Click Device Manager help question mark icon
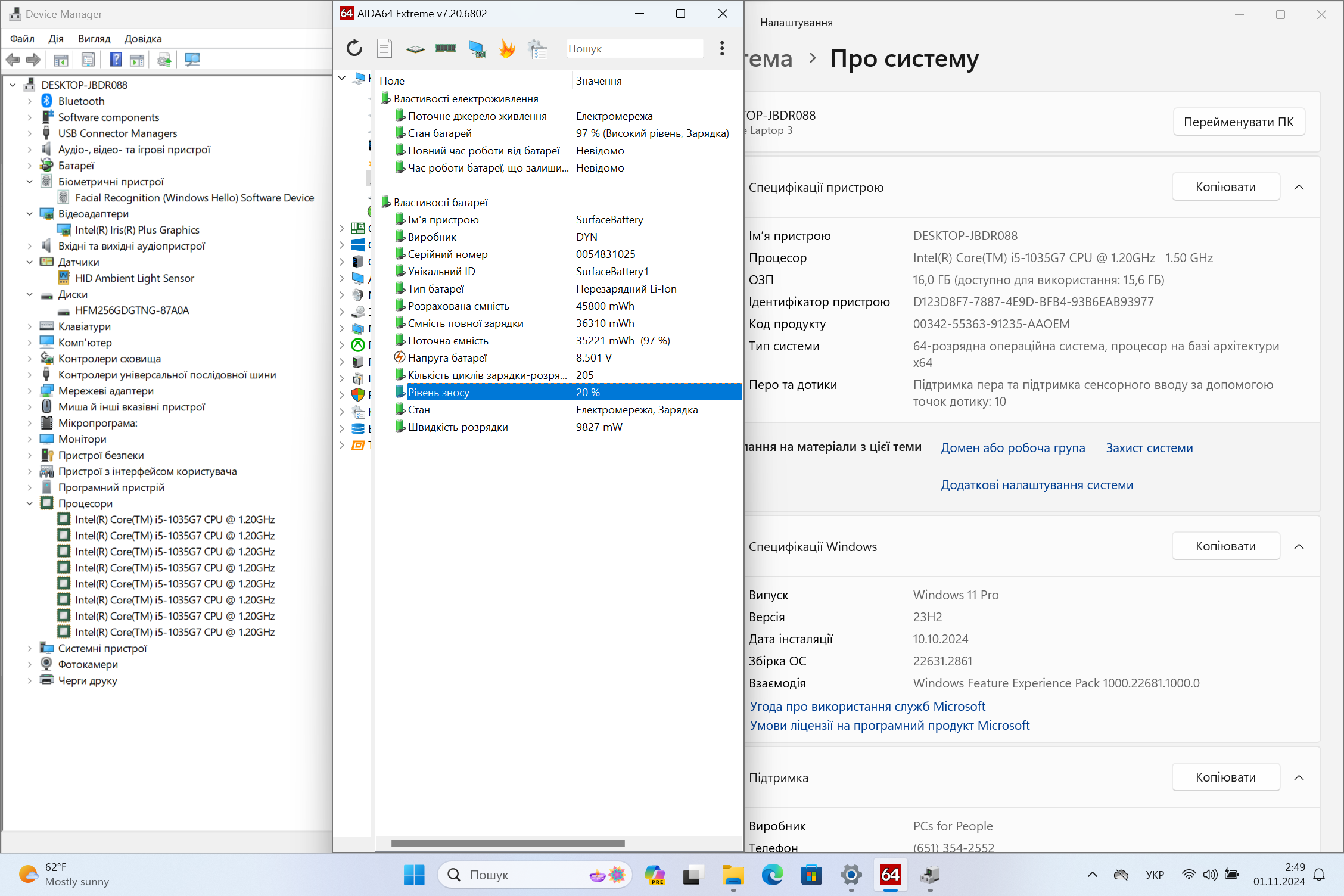Image resolution: width=1344 pixels, height=896 pixels. (x=116, y=60)
